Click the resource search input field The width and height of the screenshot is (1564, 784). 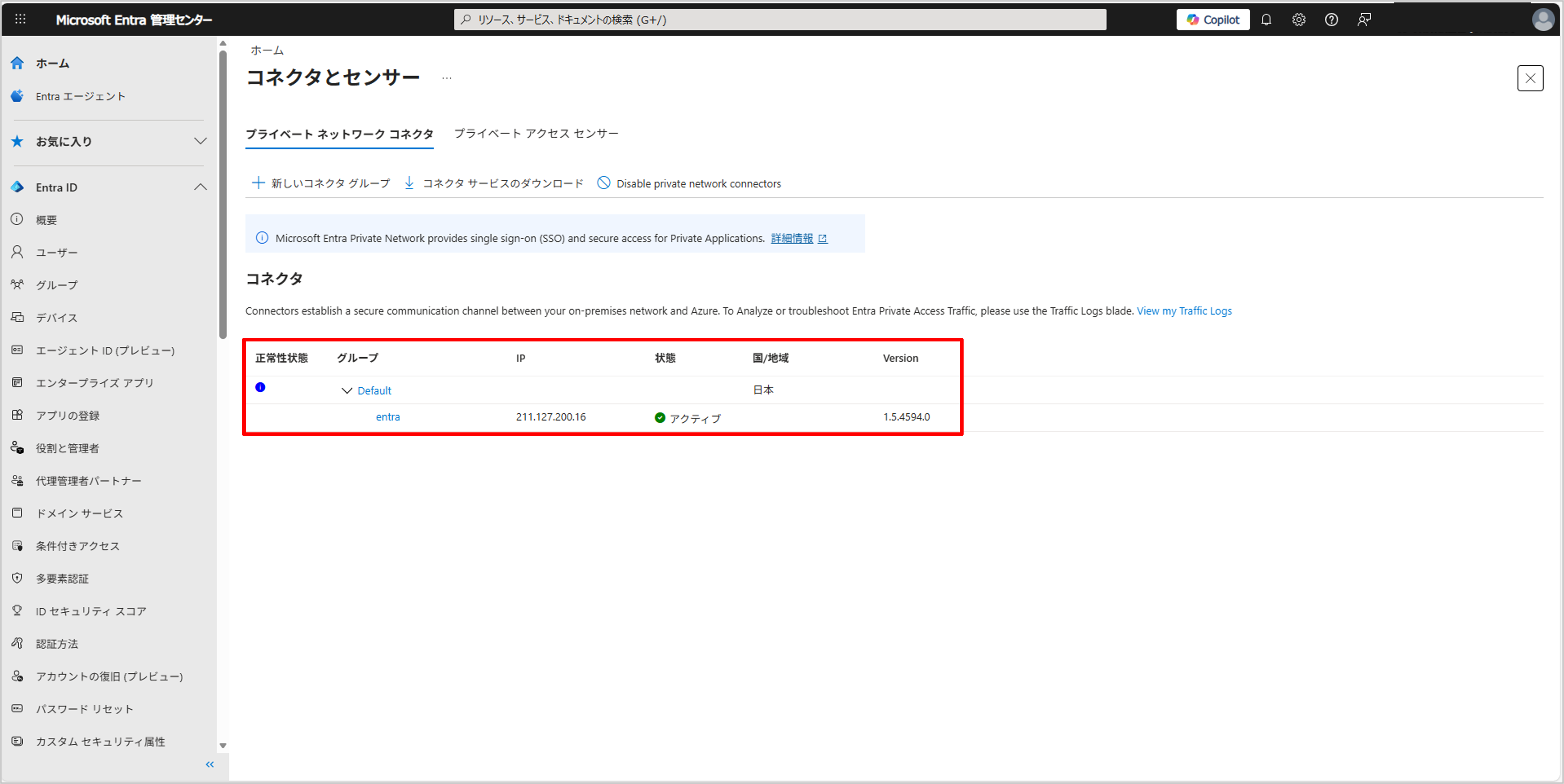pos(780,19)
